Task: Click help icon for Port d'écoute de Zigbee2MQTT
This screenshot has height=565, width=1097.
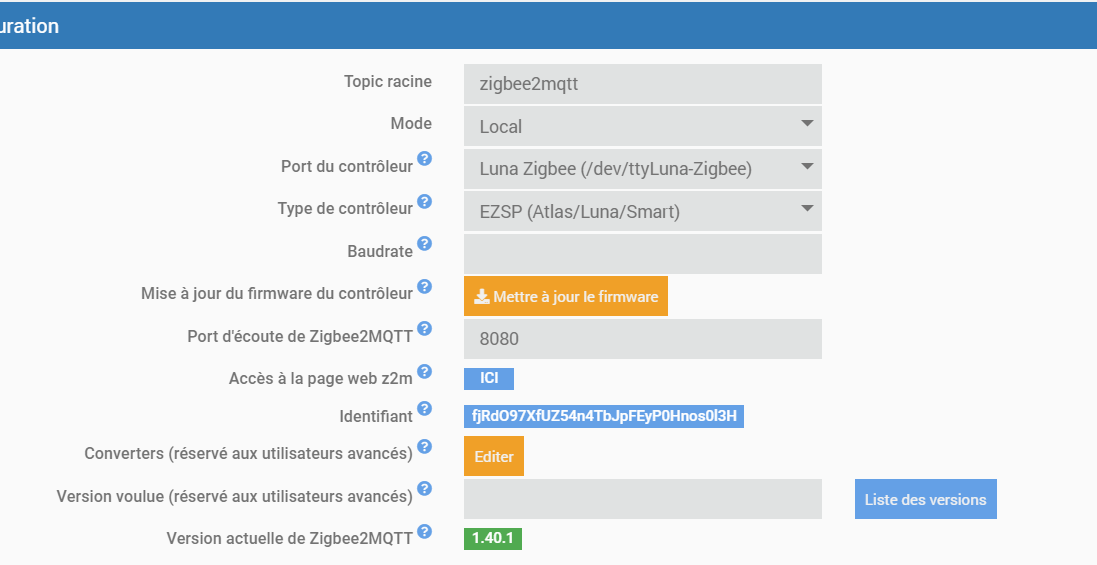Action: (x=424, y=329)
